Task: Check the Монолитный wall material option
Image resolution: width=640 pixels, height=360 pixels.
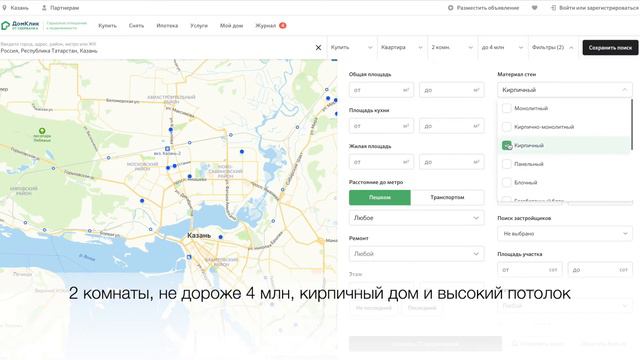Action: 507,108
